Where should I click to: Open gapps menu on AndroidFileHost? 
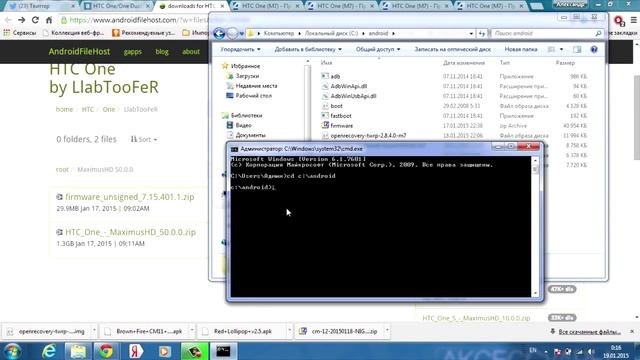(132, 52)
